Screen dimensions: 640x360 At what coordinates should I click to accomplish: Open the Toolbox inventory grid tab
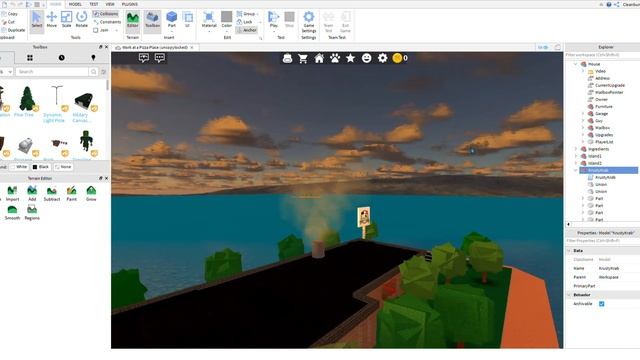point(30,58)
